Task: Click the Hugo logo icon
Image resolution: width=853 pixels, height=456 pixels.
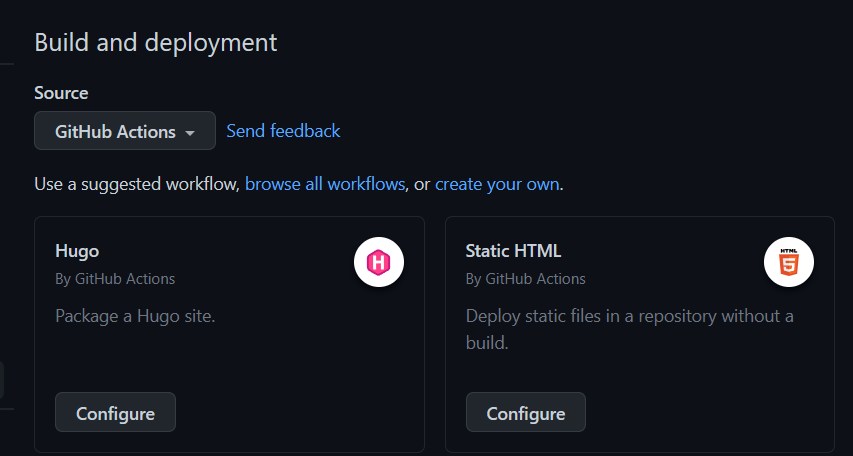Action: pyautogui.click(x=379, y=262)
